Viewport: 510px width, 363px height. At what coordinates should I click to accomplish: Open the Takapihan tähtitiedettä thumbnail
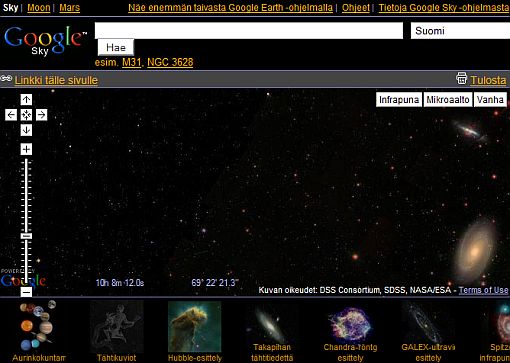pos(272,331)
